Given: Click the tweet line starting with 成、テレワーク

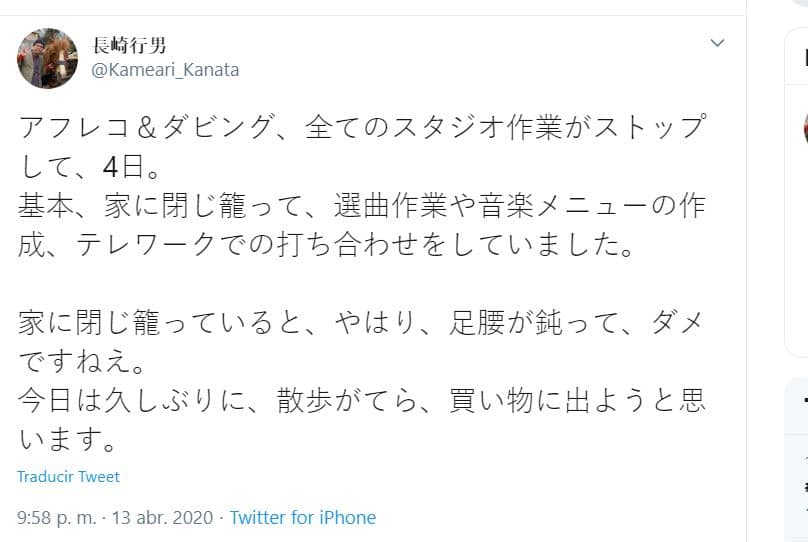Looking at the screenshot, I should coord(326,246).
